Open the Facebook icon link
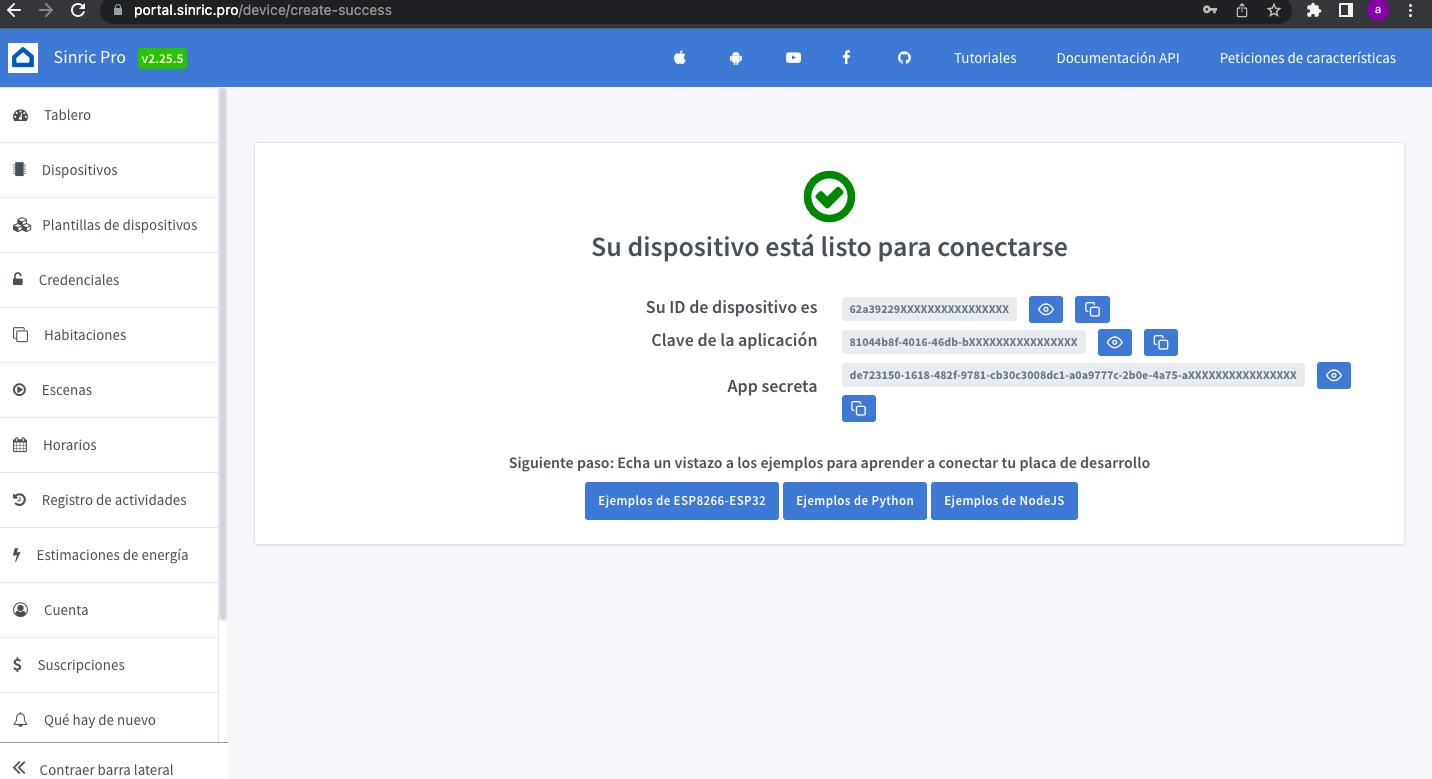The image size is (1432, 779). tap(846, 58)
